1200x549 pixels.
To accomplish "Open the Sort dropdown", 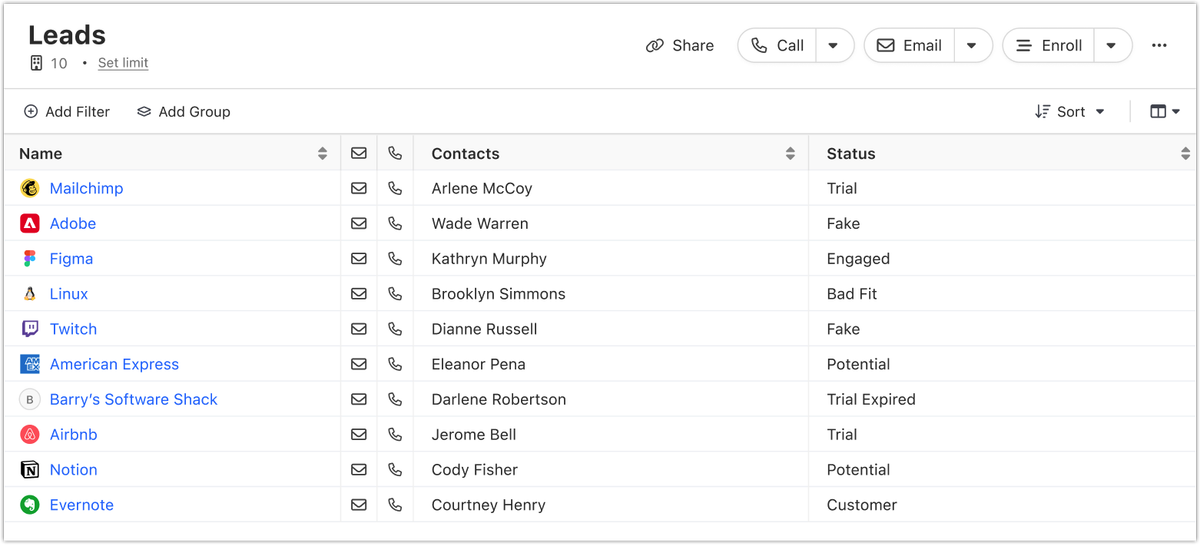I will pos(1070,112).
